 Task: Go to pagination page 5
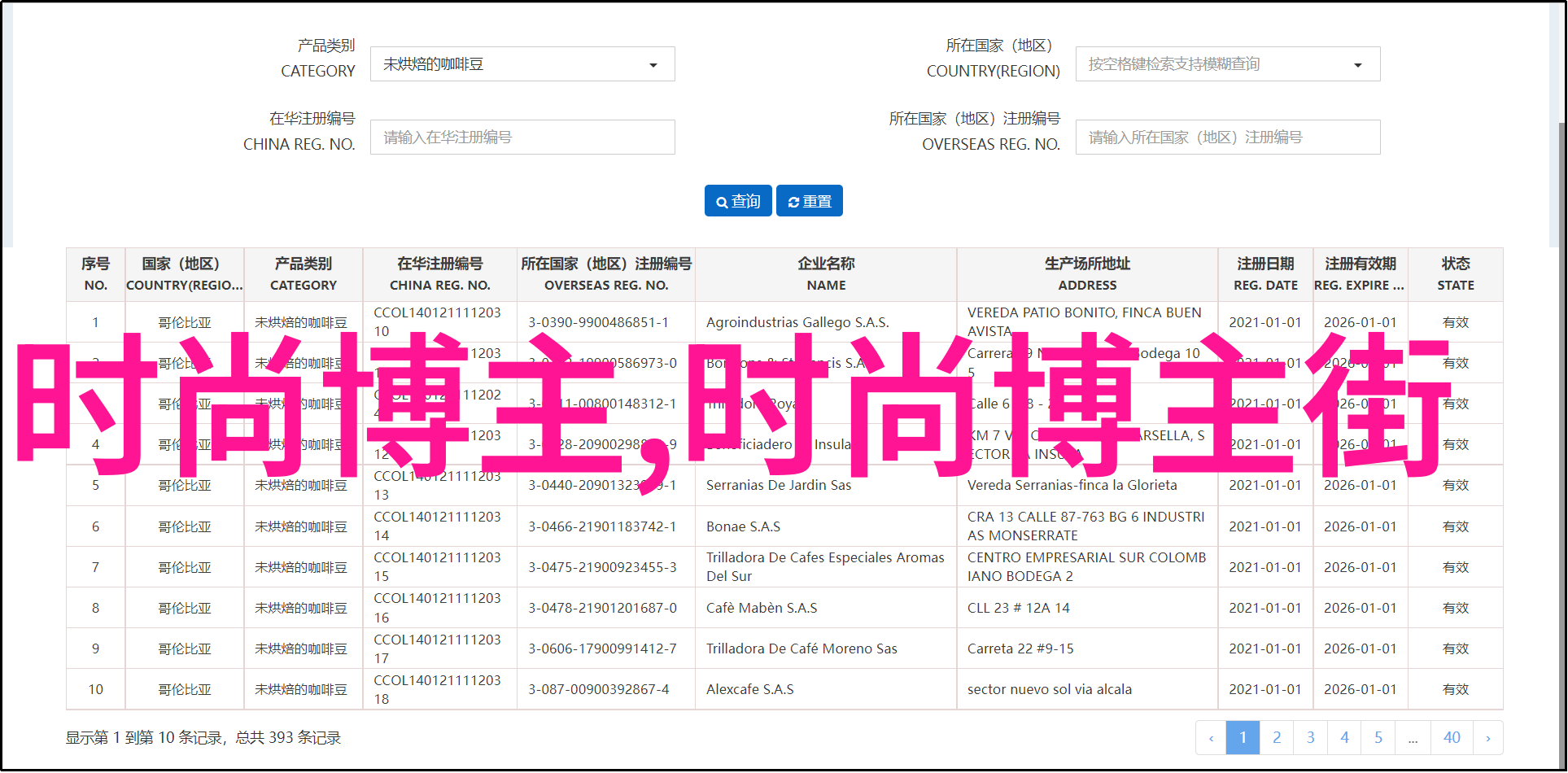pos(1378,738)
